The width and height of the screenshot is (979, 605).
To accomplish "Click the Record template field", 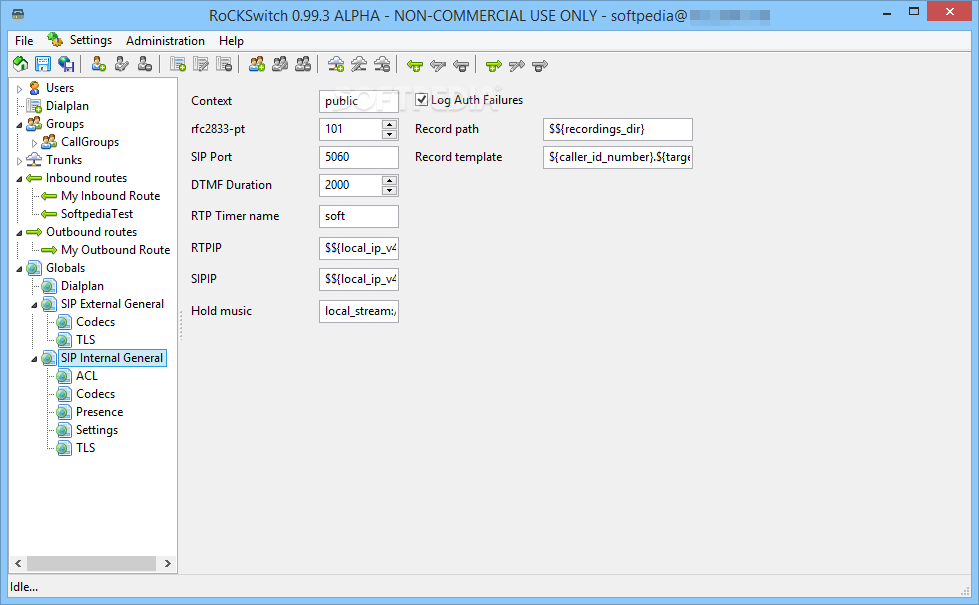I will tap(617, 157).
